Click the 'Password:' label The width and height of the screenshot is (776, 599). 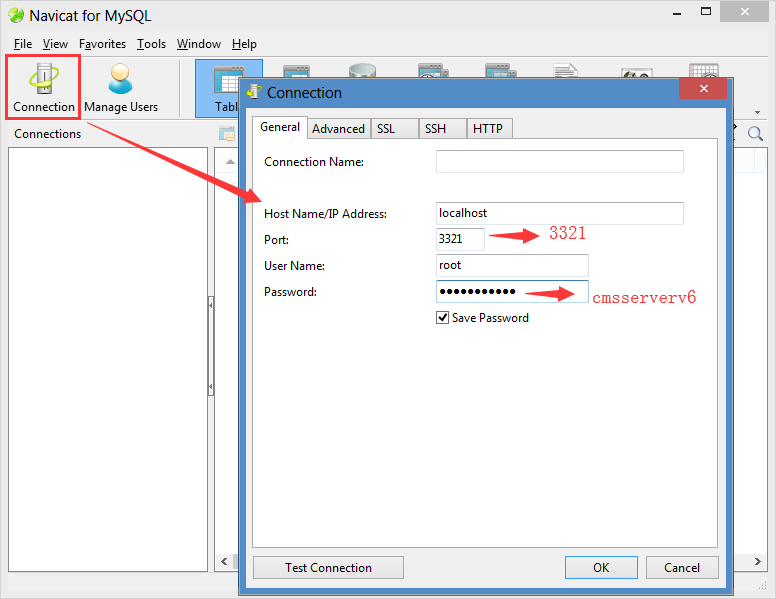[290, 292]
